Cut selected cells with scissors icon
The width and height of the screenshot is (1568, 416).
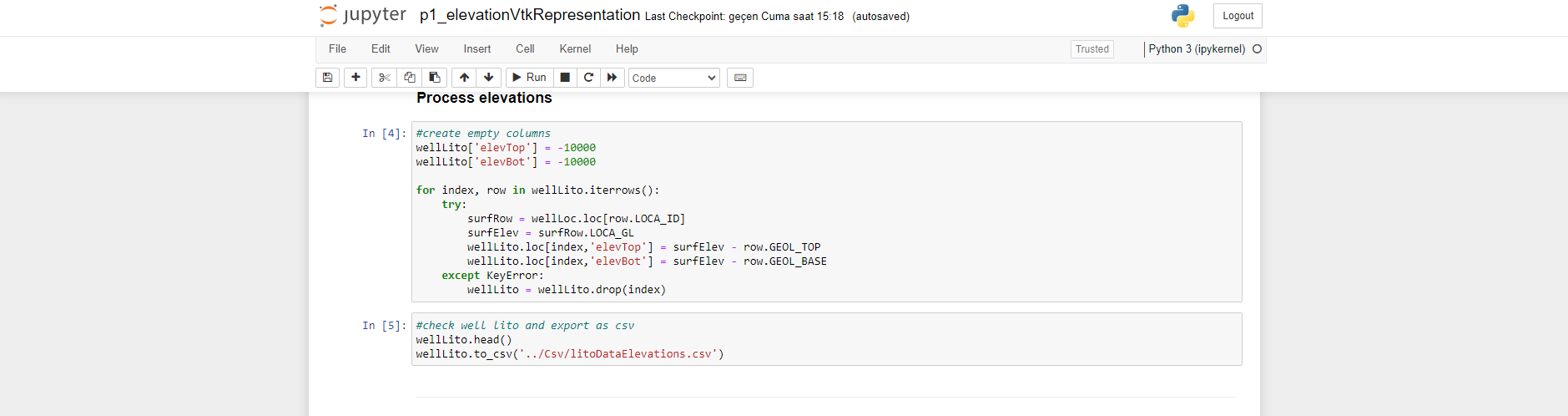pos(384,78)
